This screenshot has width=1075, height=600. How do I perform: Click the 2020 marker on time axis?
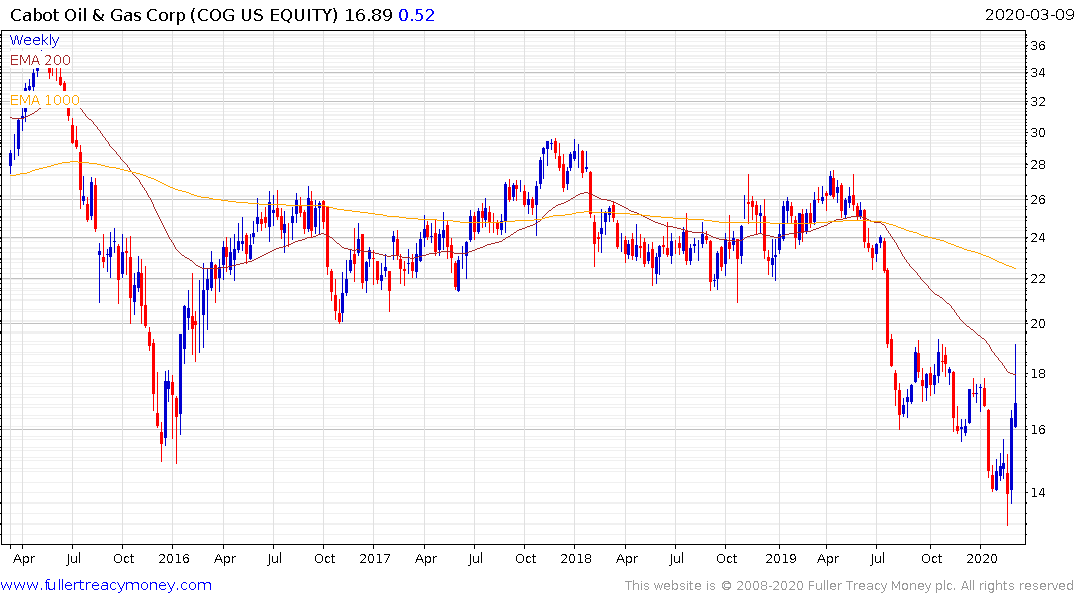click(x=981, y=558)
